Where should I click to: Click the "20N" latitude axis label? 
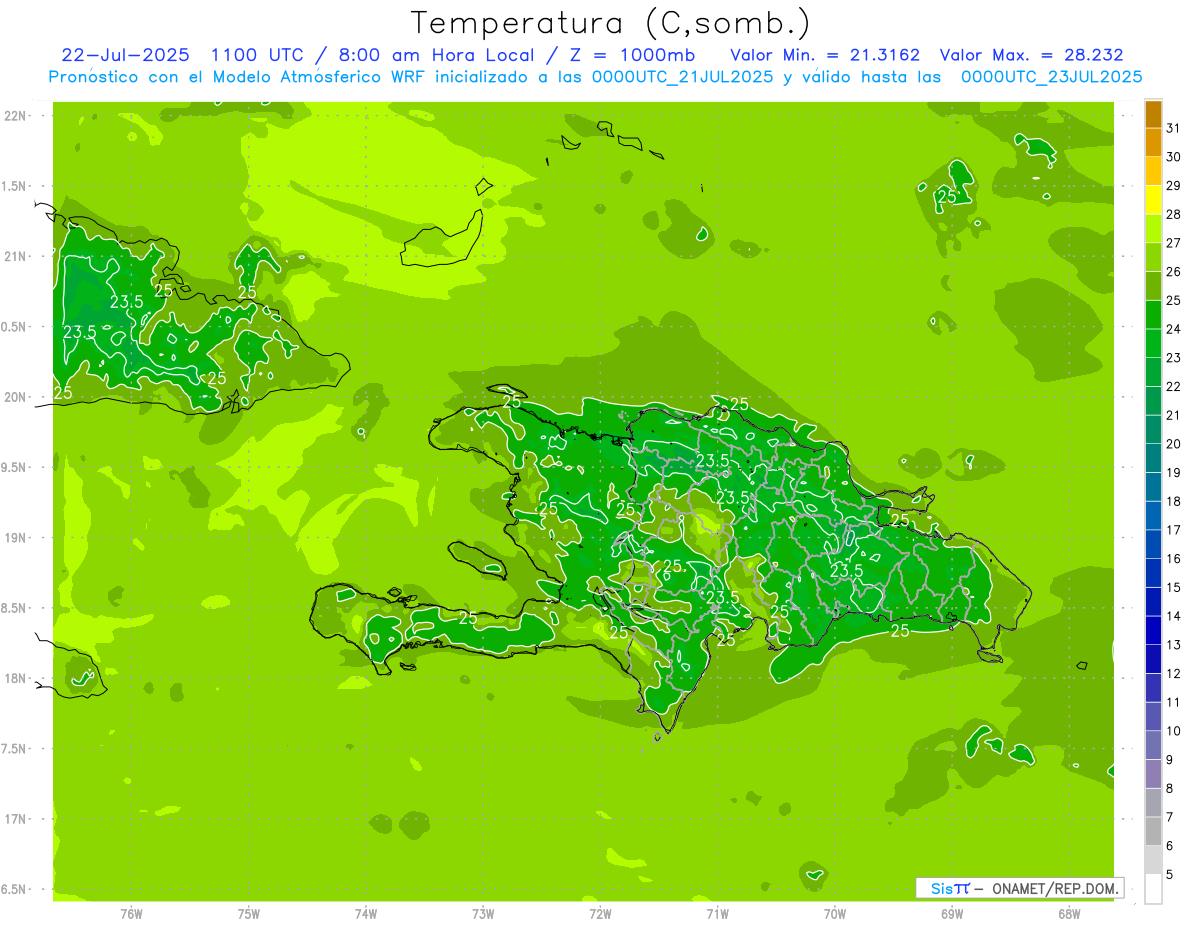16,397
